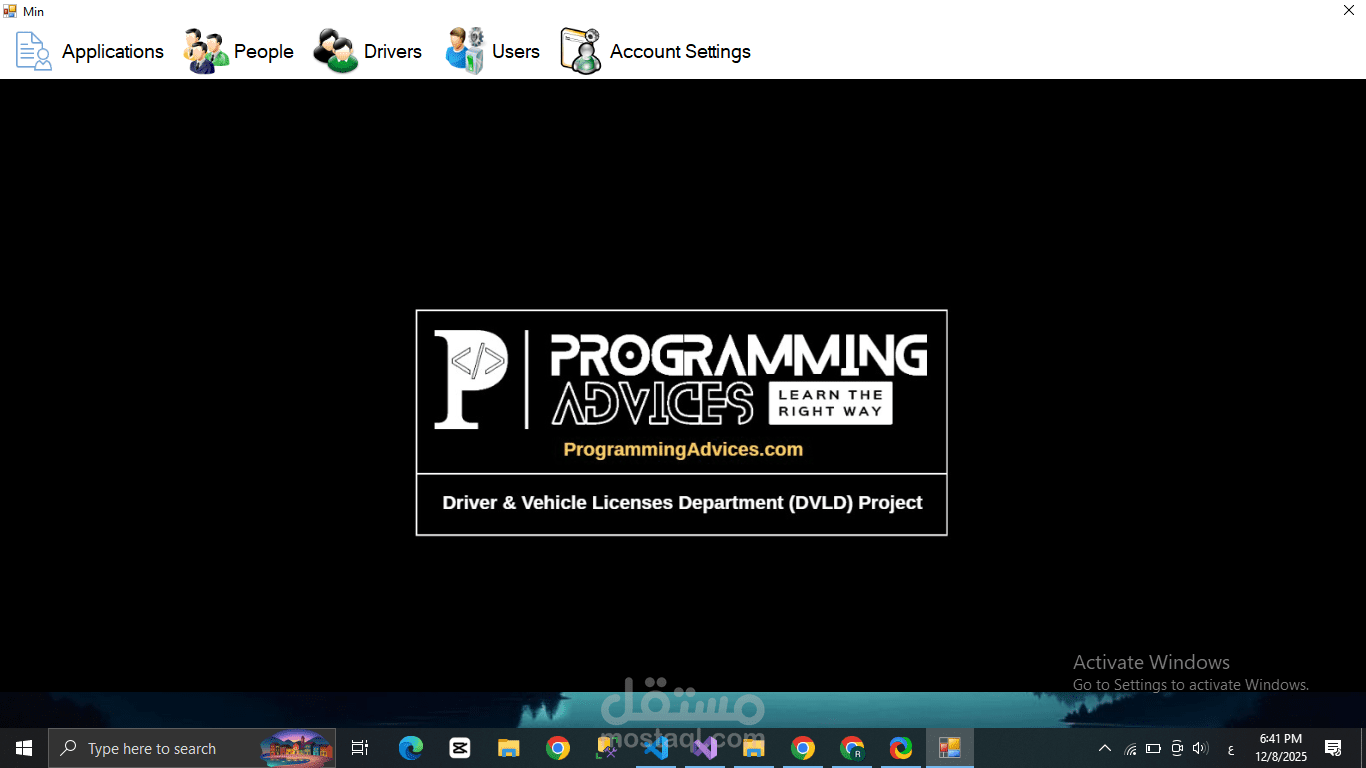Open the multicolored swirl browser icon
Image resolution: width=1366 pixels, height=768 pixels.
[901, 748]
